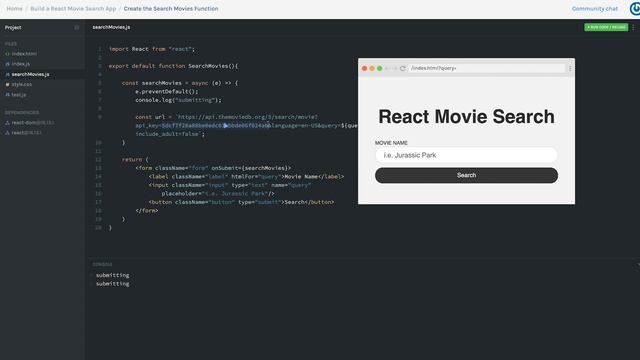Click the Project panel header icon

click(76, 27)
